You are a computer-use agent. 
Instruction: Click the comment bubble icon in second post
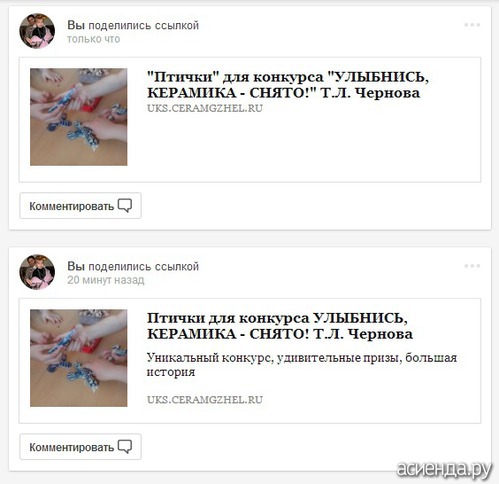(125, 447)
